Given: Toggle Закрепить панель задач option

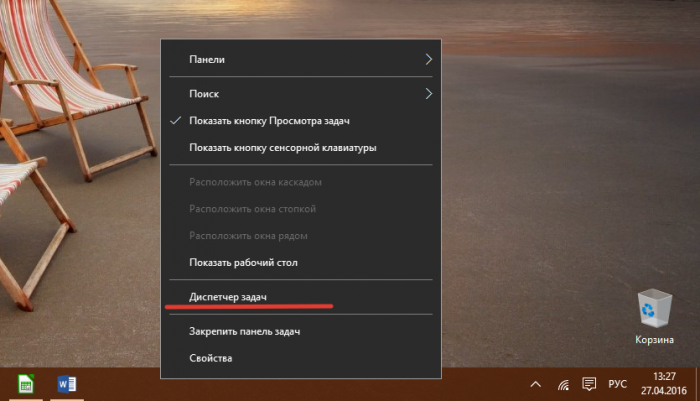Looking at the screenshot, I should coord(244,331).
